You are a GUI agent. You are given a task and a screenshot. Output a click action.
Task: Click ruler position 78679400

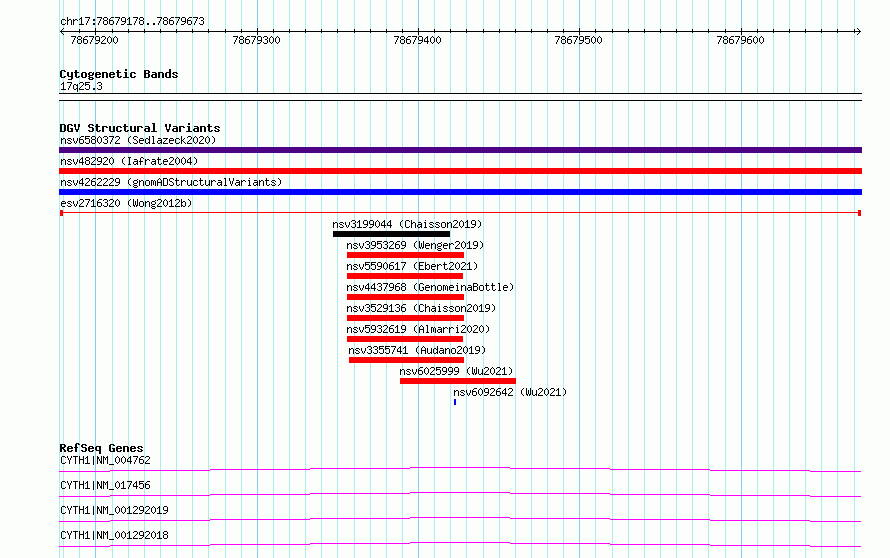coord(417,40)
